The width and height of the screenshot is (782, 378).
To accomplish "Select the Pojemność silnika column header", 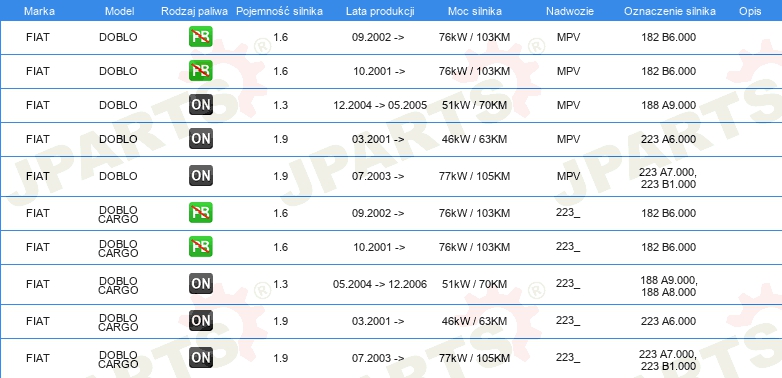I will click(x=279, y=11).
